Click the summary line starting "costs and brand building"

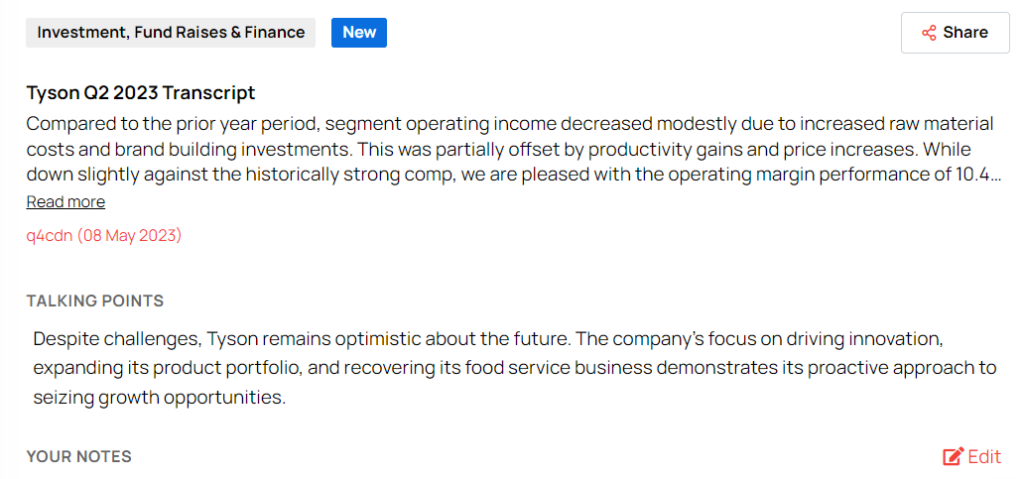(x=510, y=149)
